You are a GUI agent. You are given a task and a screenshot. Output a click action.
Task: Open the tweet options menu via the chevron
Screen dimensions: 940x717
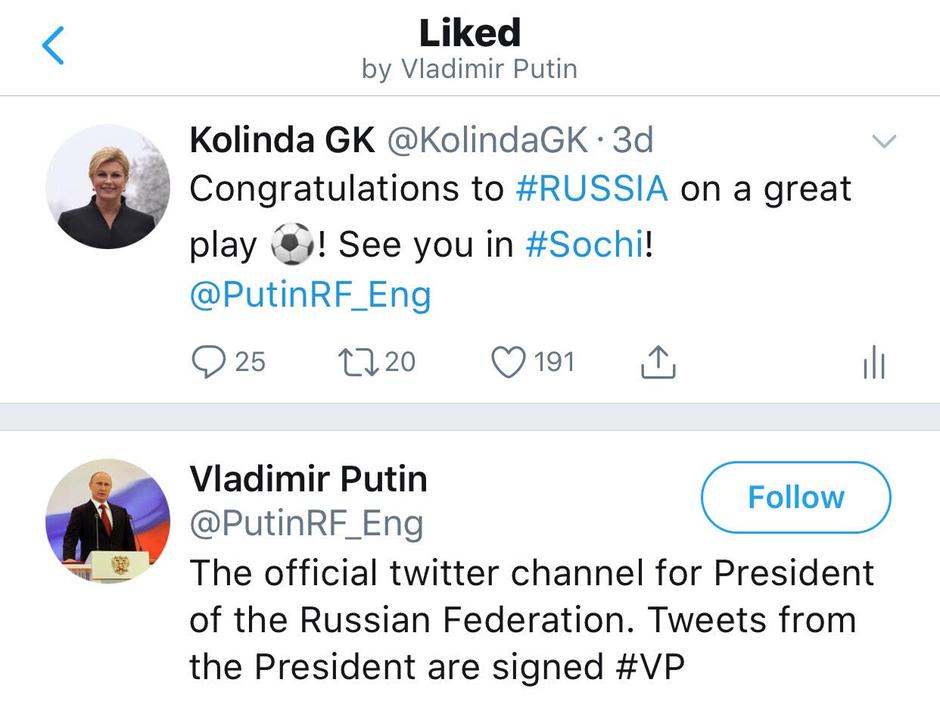click(x=884, y=140)
